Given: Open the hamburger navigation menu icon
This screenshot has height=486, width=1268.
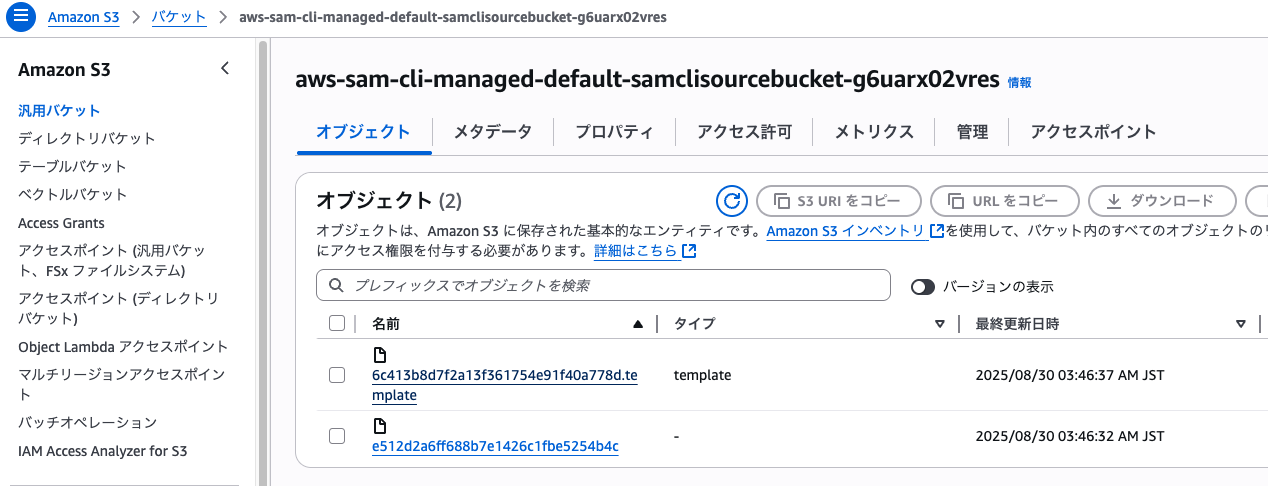Looking at the screenshot, I should (x=22, y=17).
